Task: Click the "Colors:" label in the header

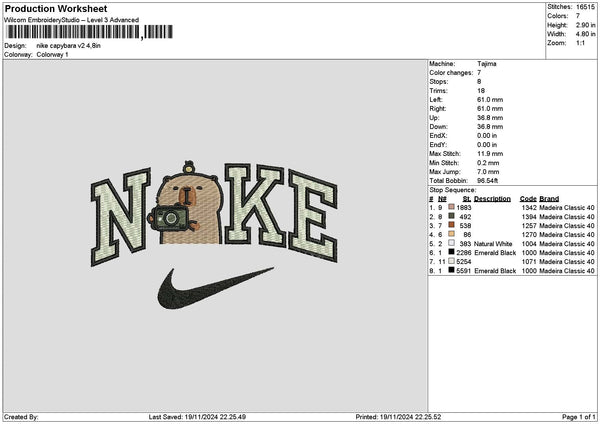Action: (x=558, y=16)
